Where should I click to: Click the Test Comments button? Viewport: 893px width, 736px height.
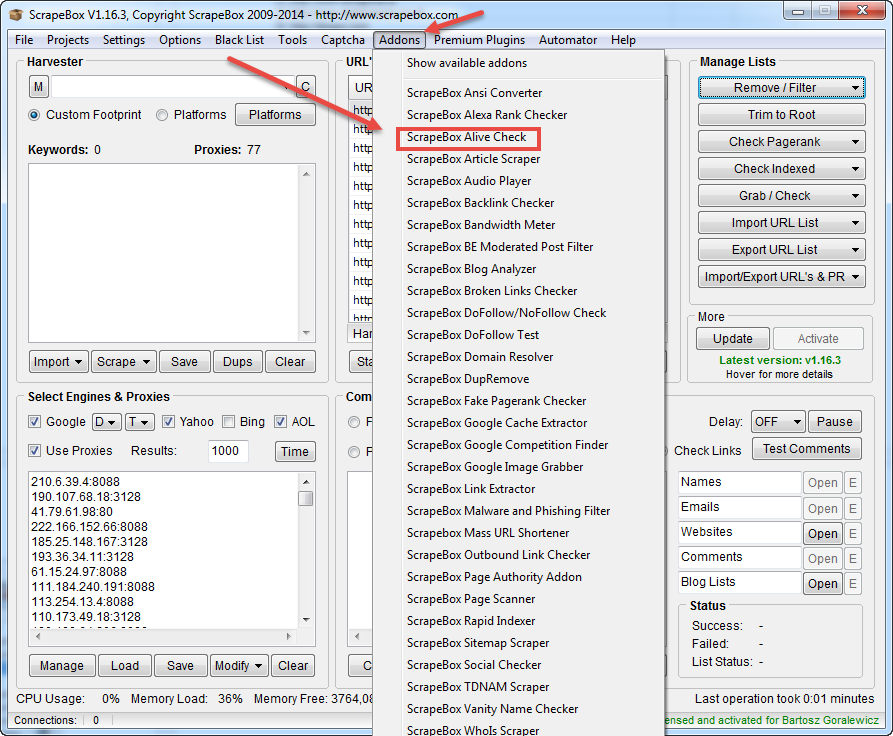[x=806, y=449]
